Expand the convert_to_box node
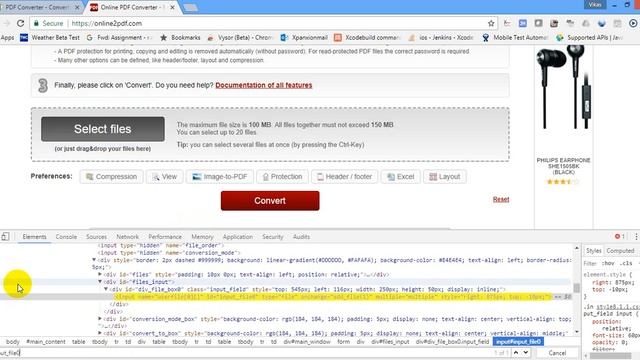640x360 pixels. [x=100, y=333]
